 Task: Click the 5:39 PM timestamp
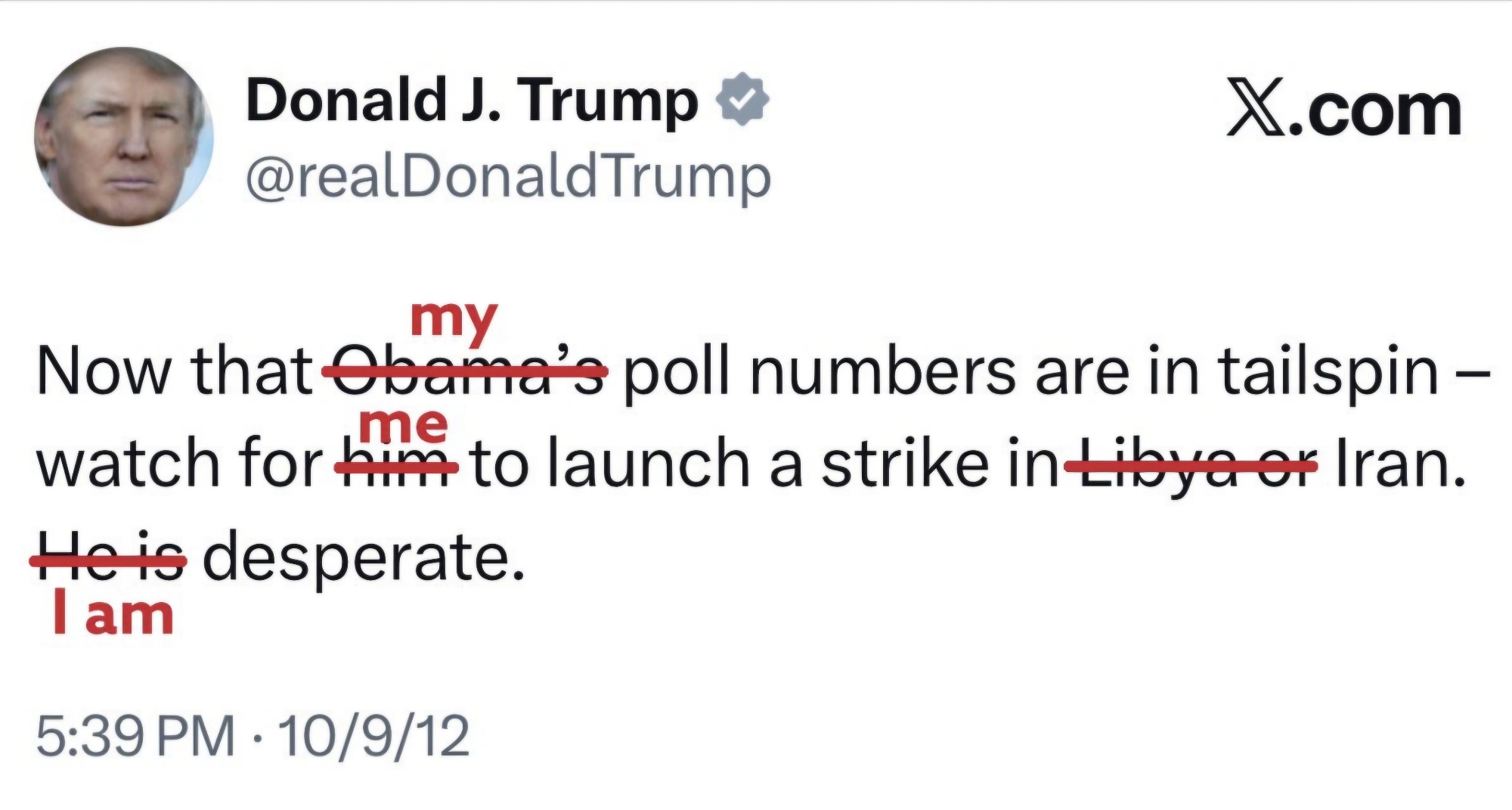coord(135,736)
